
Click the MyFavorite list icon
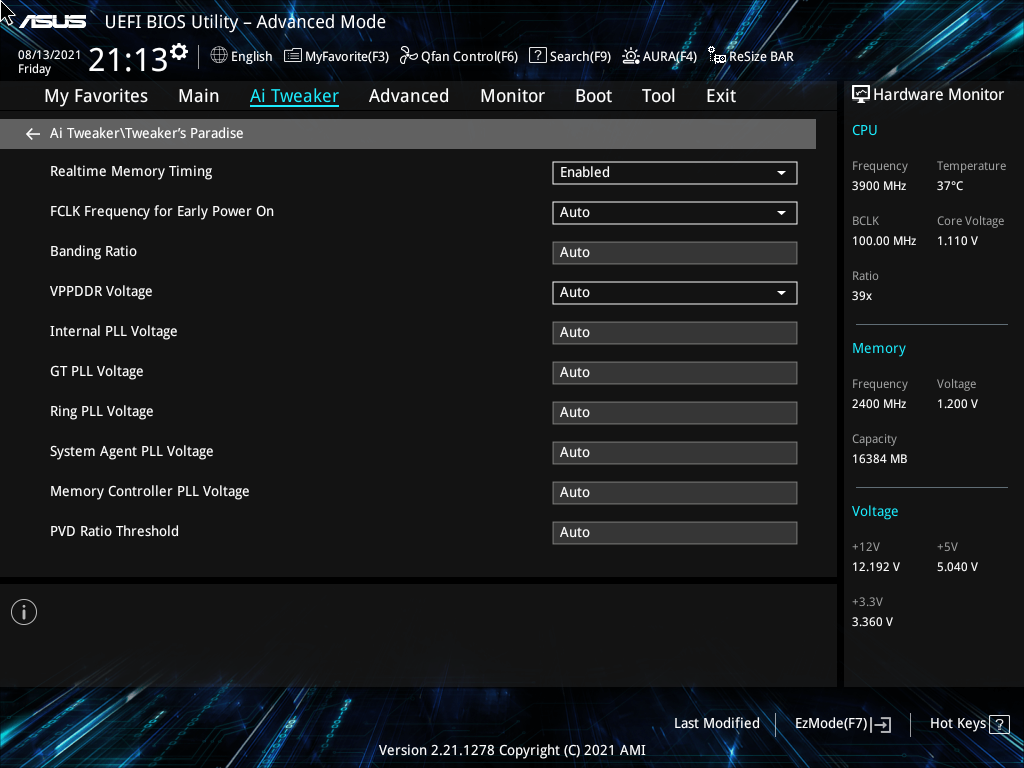click(x=293, y=56)
